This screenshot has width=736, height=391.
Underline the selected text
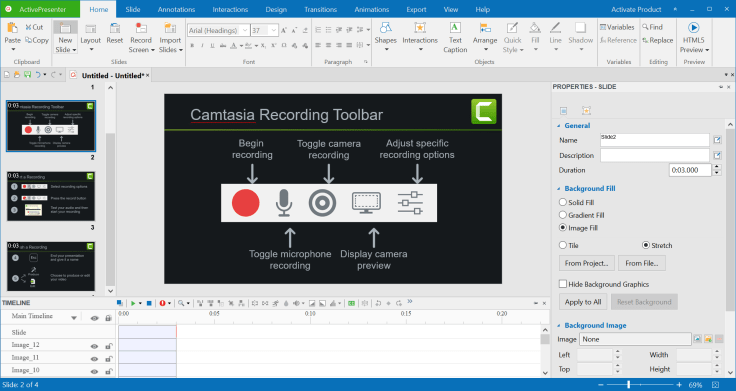click(x=212, y=46)
